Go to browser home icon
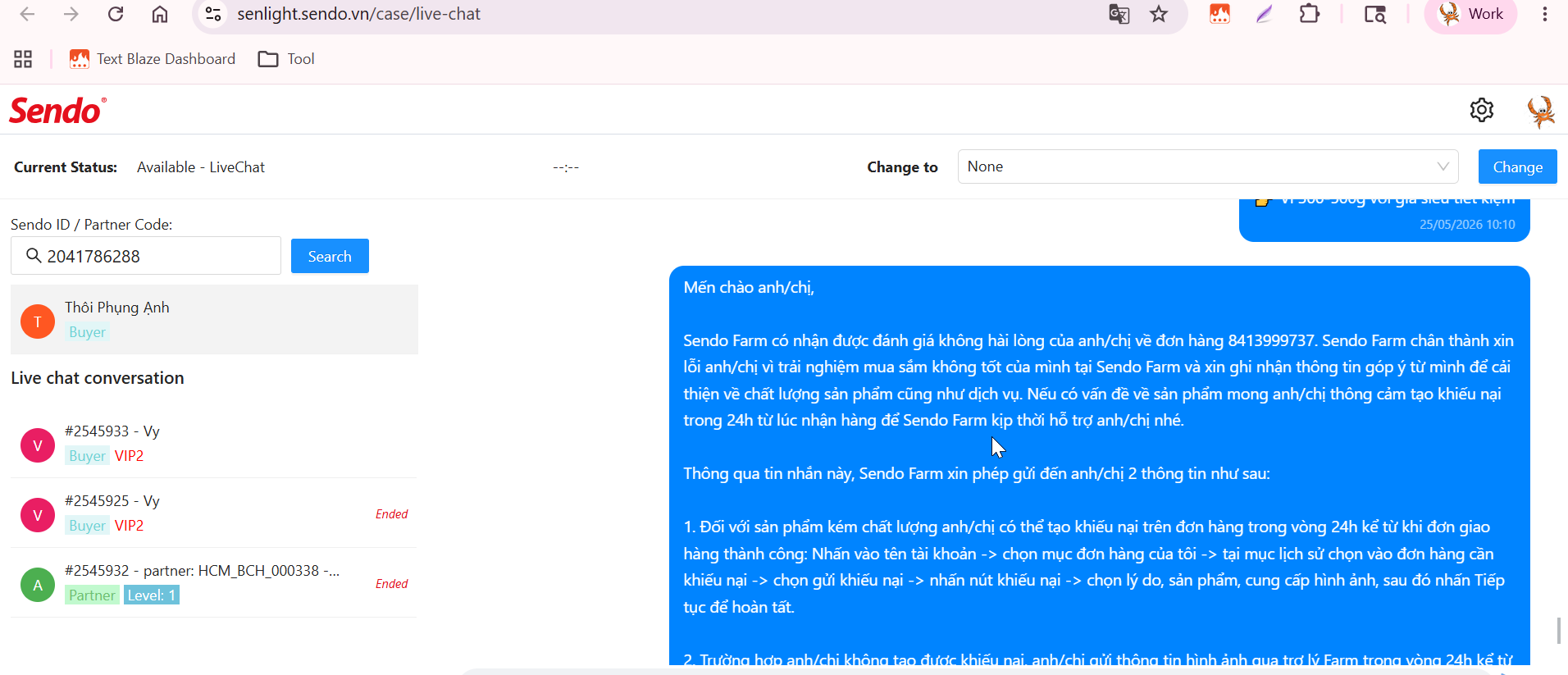 tap(160, 14)
